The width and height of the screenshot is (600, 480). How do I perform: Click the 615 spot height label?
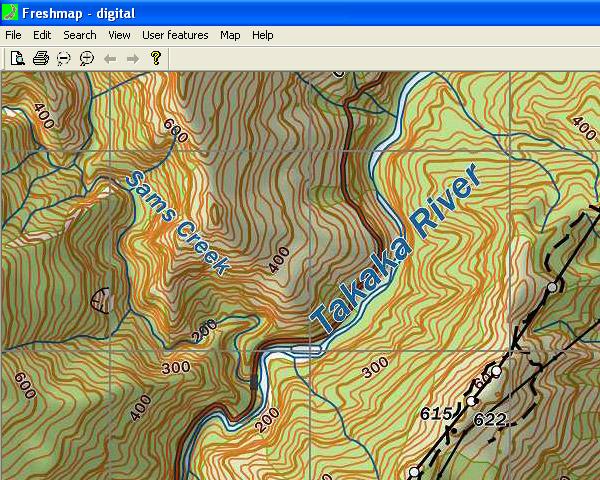pyautogui.click(x=436, y=414)
